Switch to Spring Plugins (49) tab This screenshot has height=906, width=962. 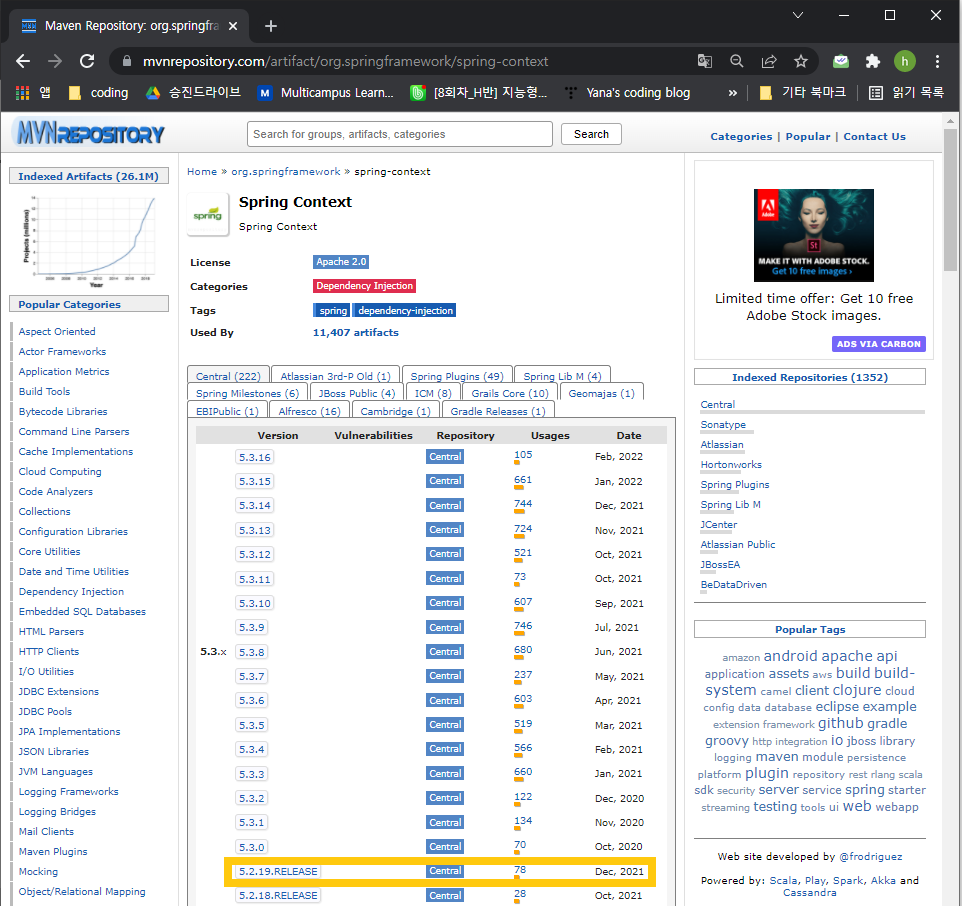(x=457, y=376)
